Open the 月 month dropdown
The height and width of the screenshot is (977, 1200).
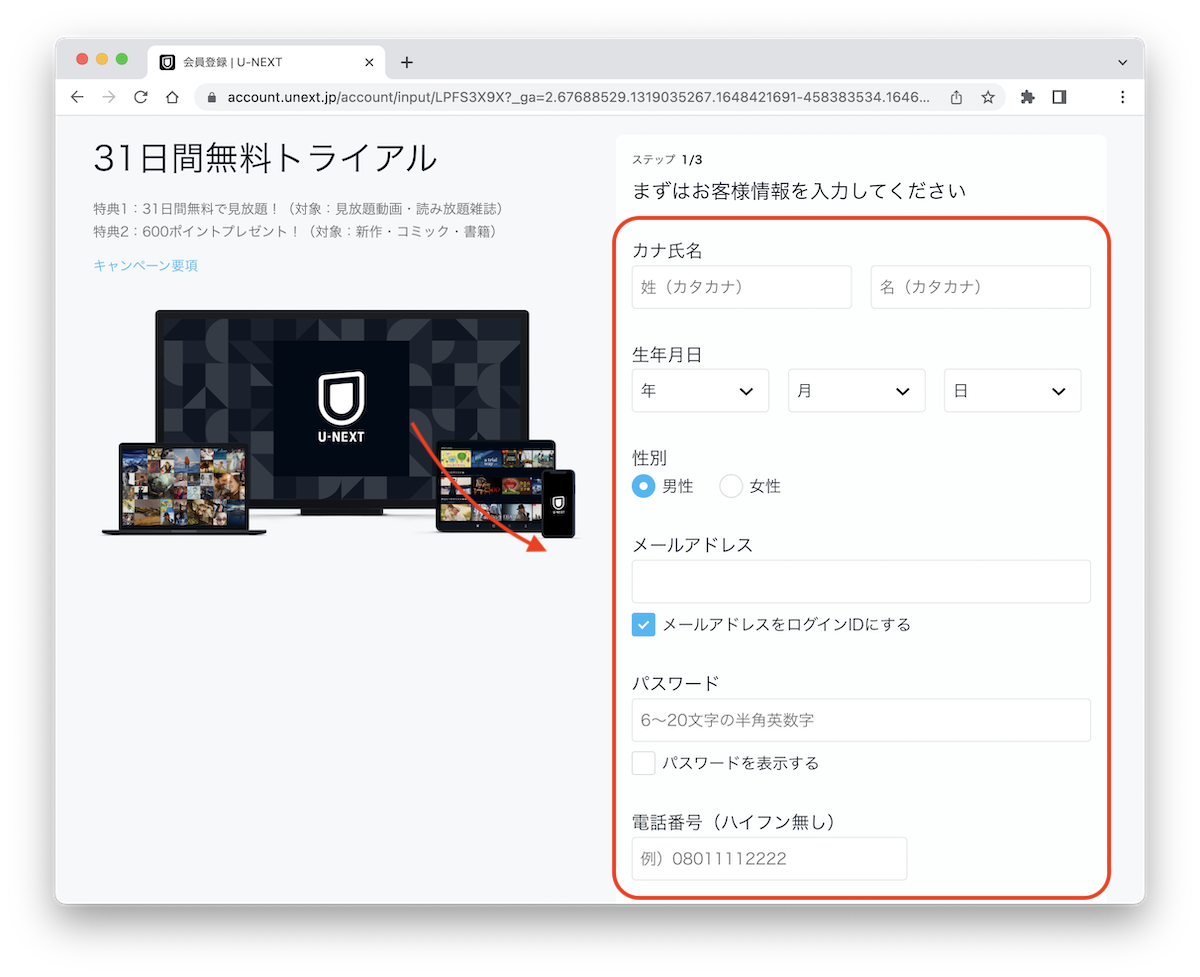point(856,390)
